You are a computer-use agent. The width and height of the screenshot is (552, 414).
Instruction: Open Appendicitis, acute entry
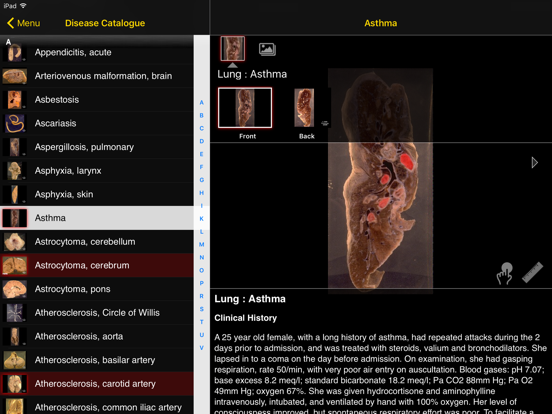click(96, 52)
